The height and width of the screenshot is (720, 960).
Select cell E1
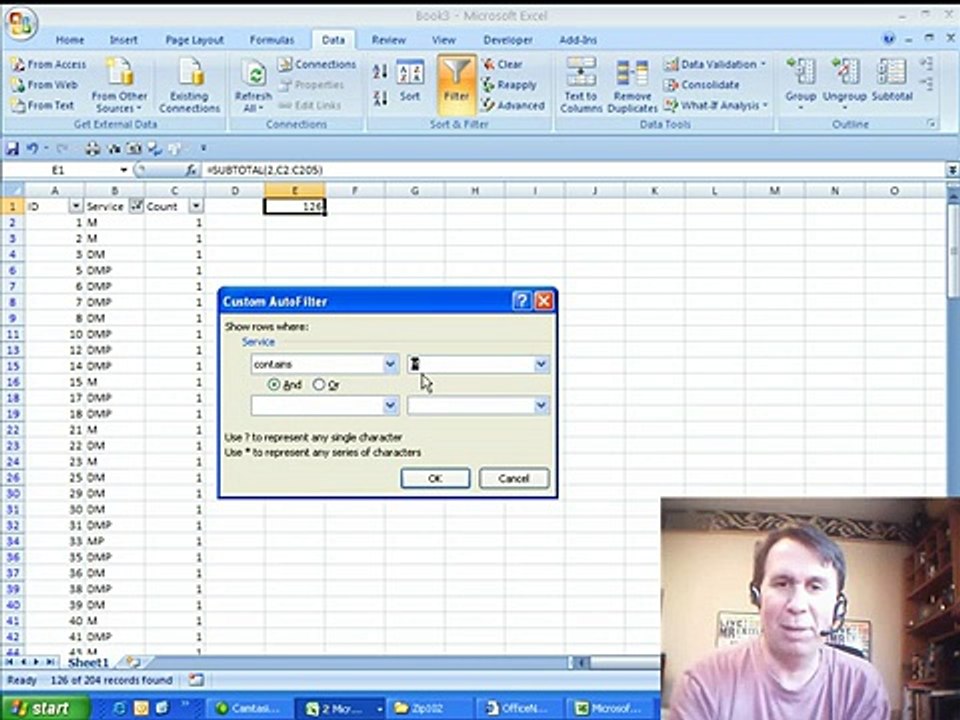point(294,207)
